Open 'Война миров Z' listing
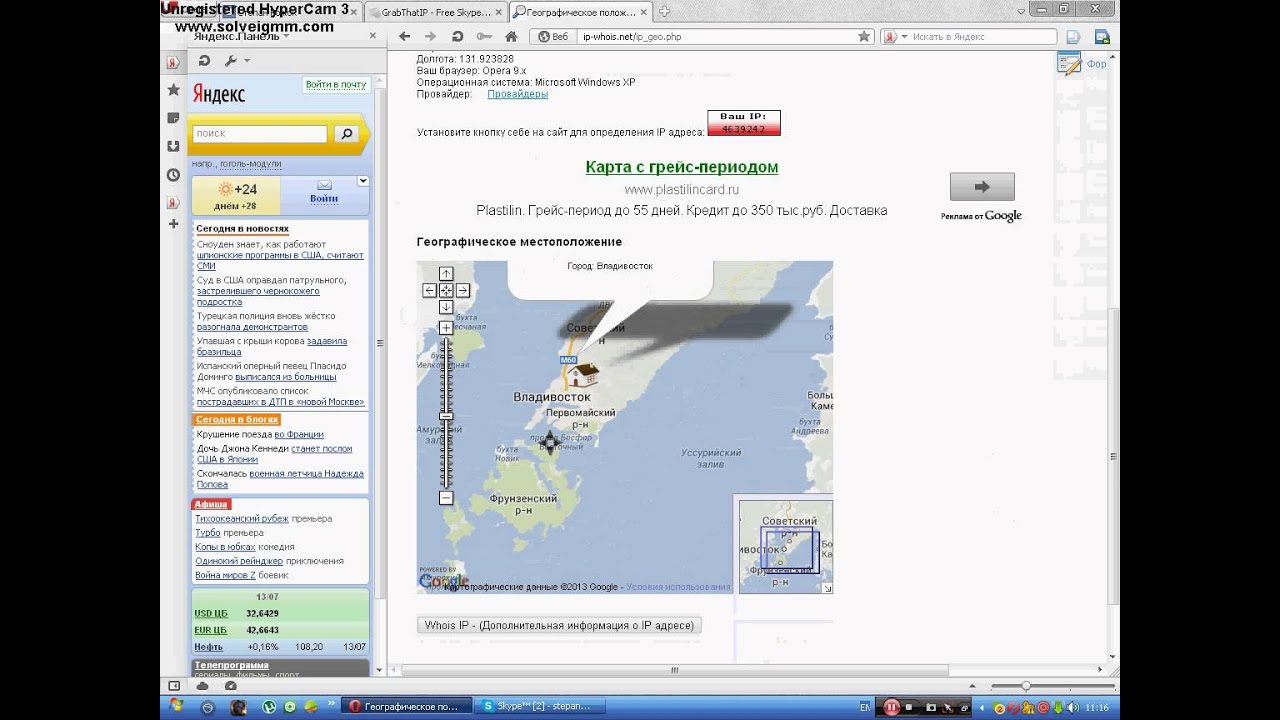Viewport: 1280px width, 720px height. pyautogui.click(x=225, y=575)
